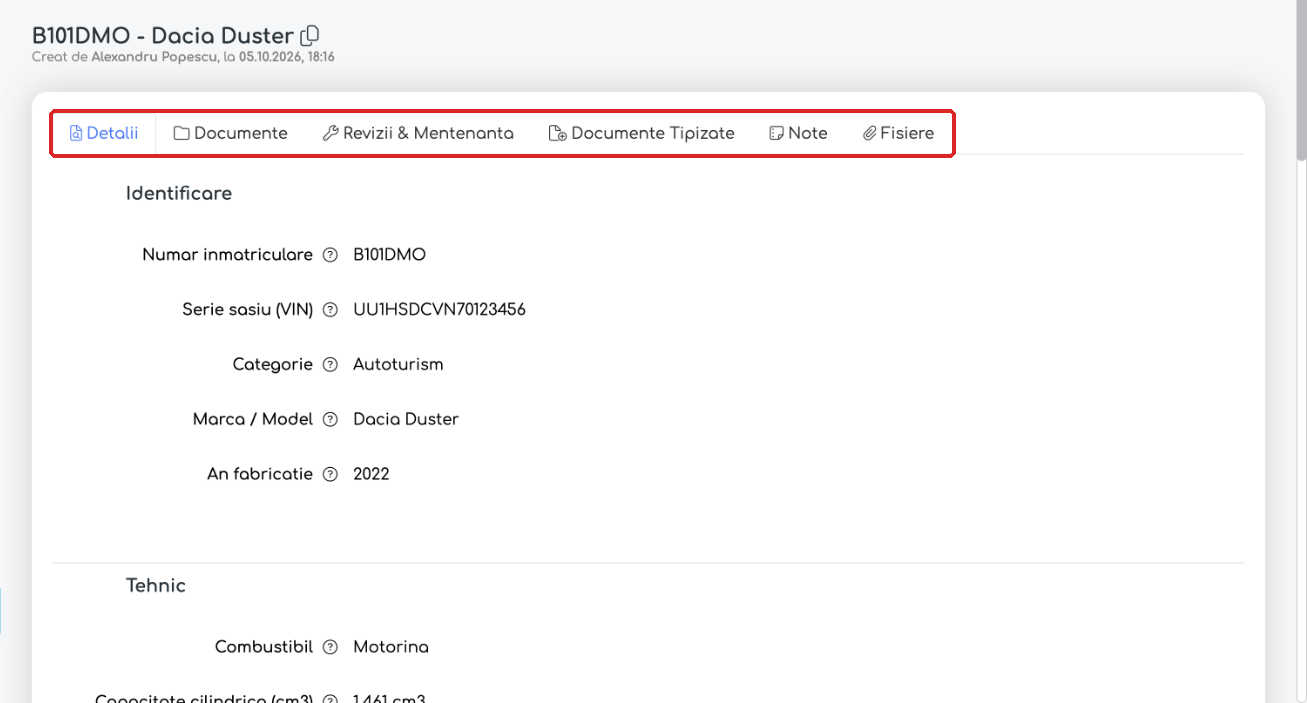Screen dimensions: 1307x703
Task: Switch to the Detalii tab
Action: pos(104,133)
